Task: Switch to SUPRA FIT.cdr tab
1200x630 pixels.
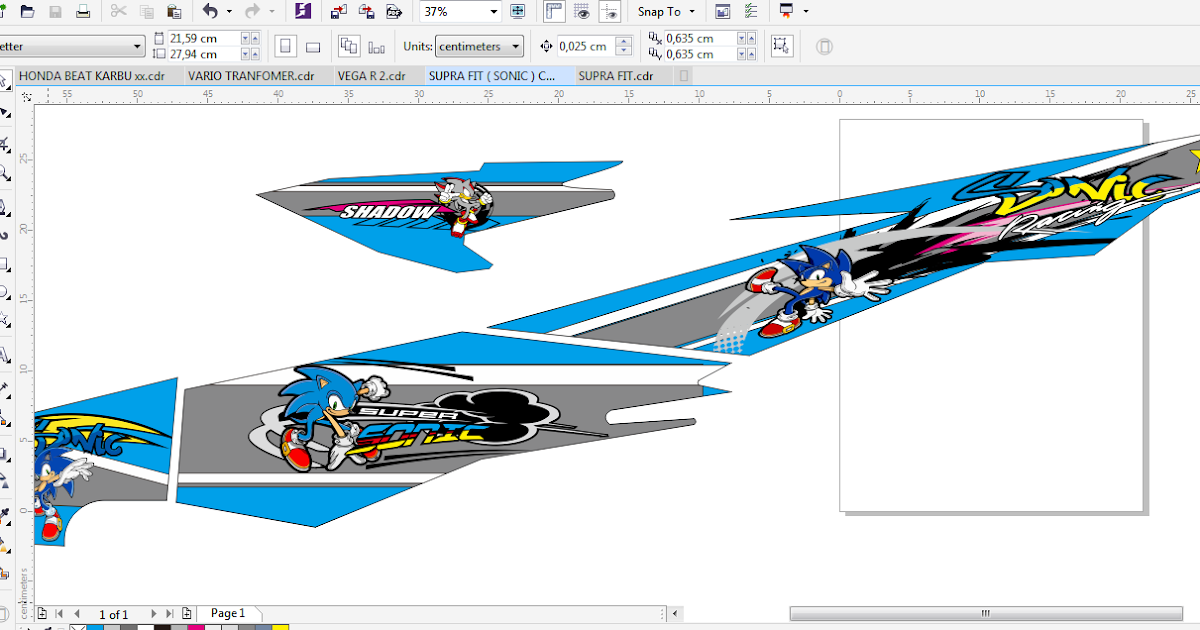Action: [616, 76]
